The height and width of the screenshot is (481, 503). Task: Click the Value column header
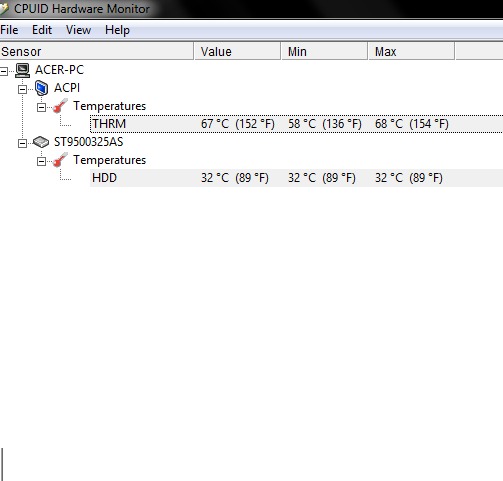[237, 52]
